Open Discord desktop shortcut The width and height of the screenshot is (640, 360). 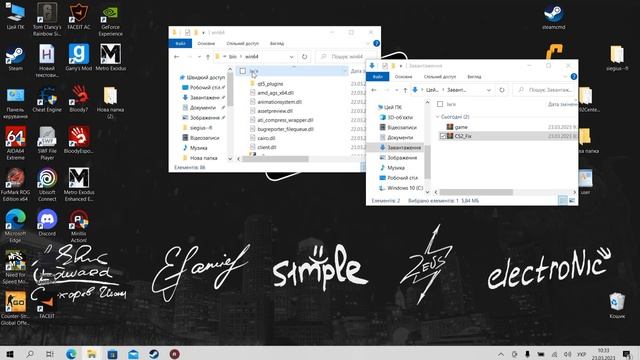(47, 223)
